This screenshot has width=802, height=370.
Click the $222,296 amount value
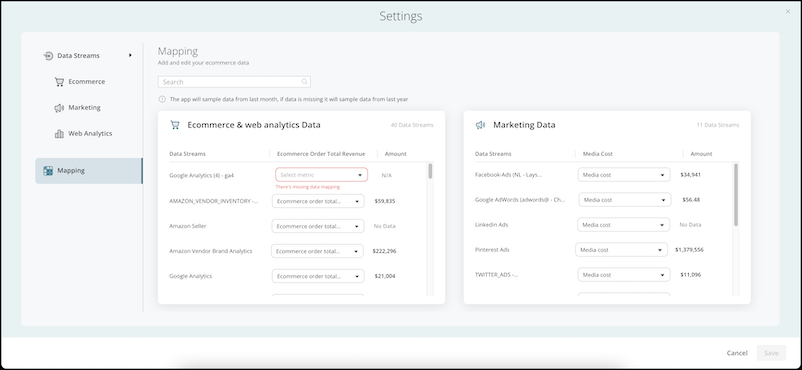pos(385,251)
